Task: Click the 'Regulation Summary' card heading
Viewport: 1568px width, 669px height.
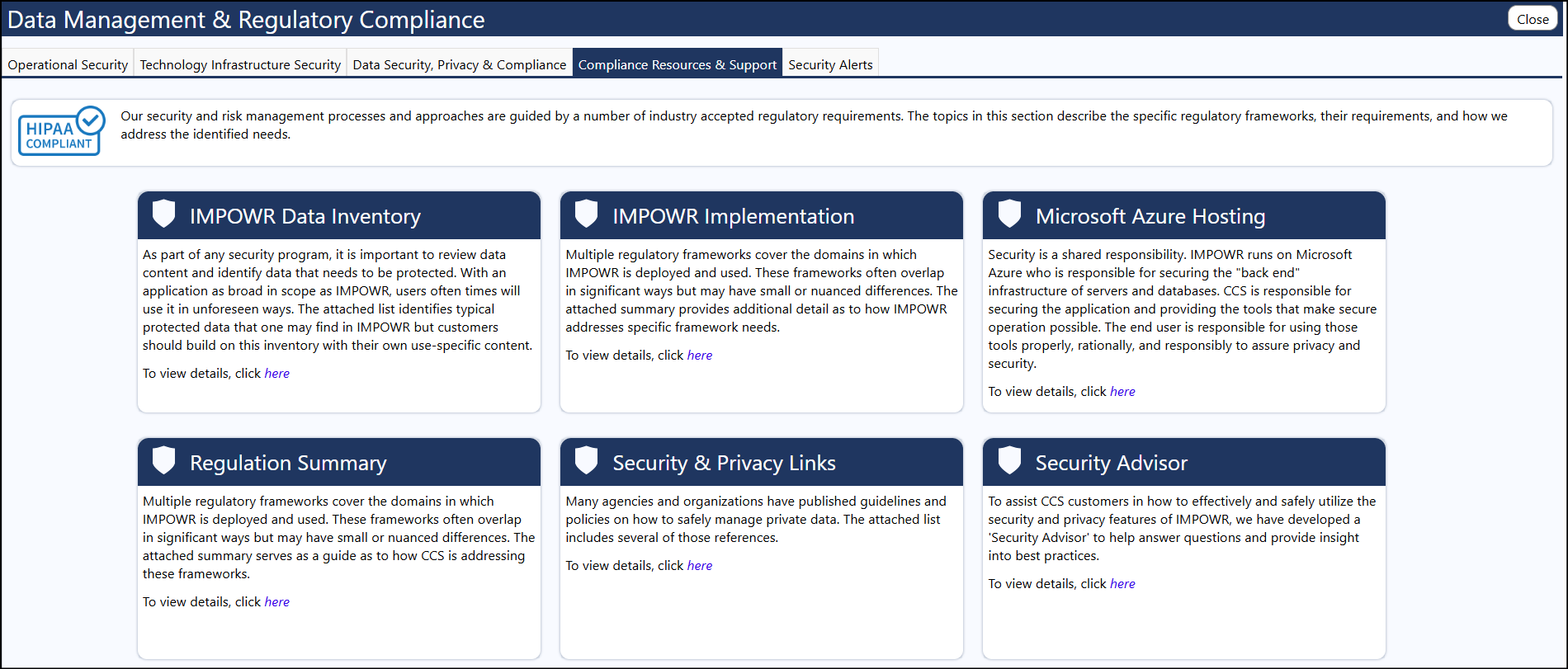Action: point(288,463)
